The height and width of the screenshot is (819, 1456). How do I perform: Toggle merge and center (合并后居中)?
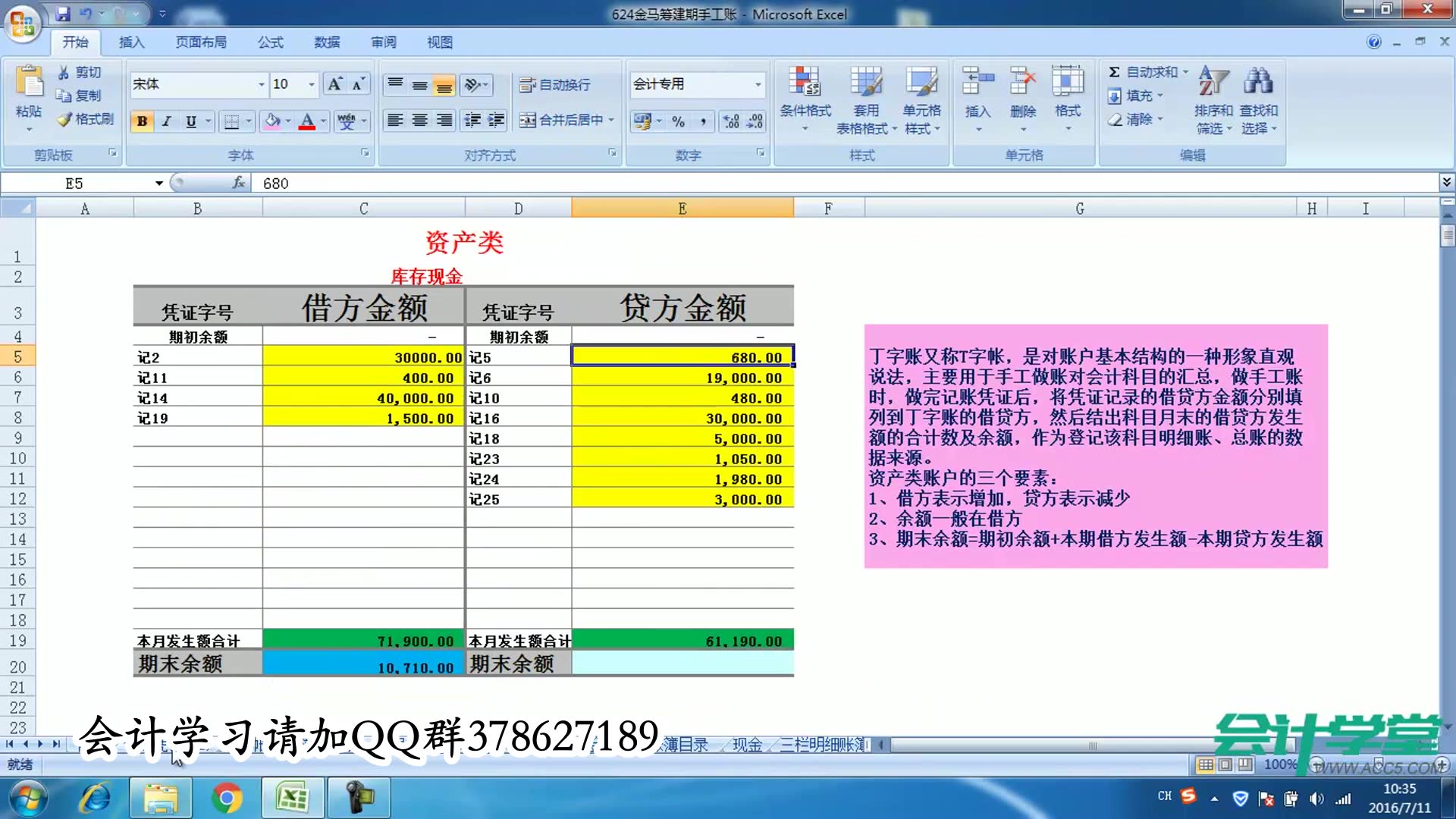pyautogui.click(x=561, y=120)
